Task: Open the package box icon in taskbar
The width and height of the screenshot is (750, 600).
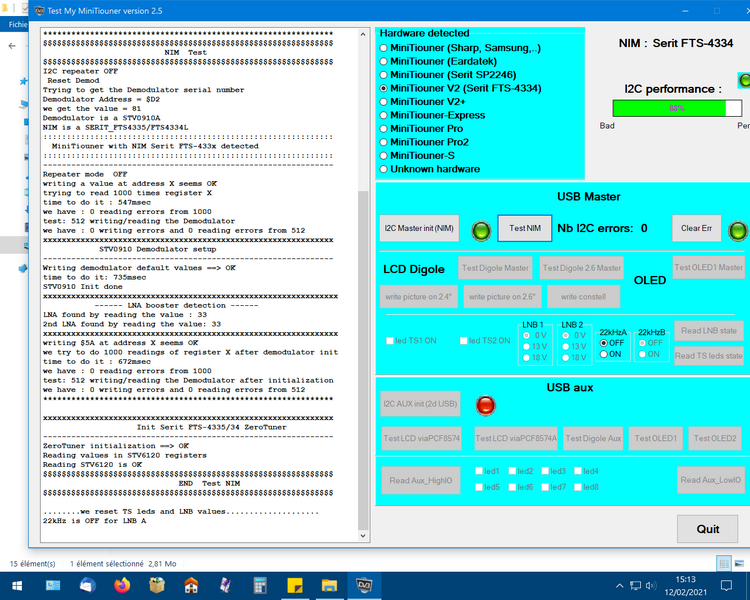Action: pos(156,586)
